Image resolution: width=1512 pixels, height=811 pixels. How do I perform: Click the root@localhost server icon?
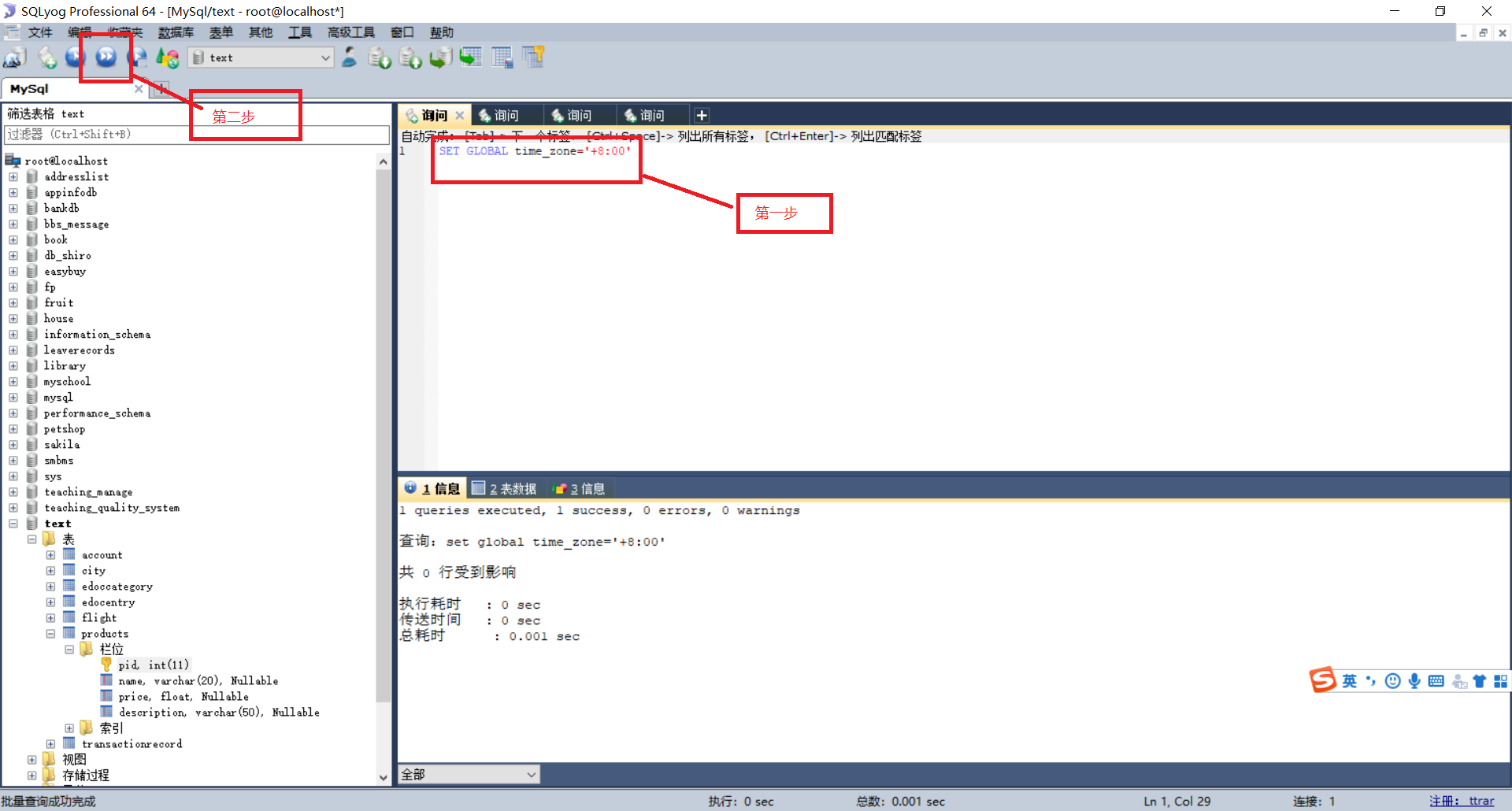click(x=13, y=161)
